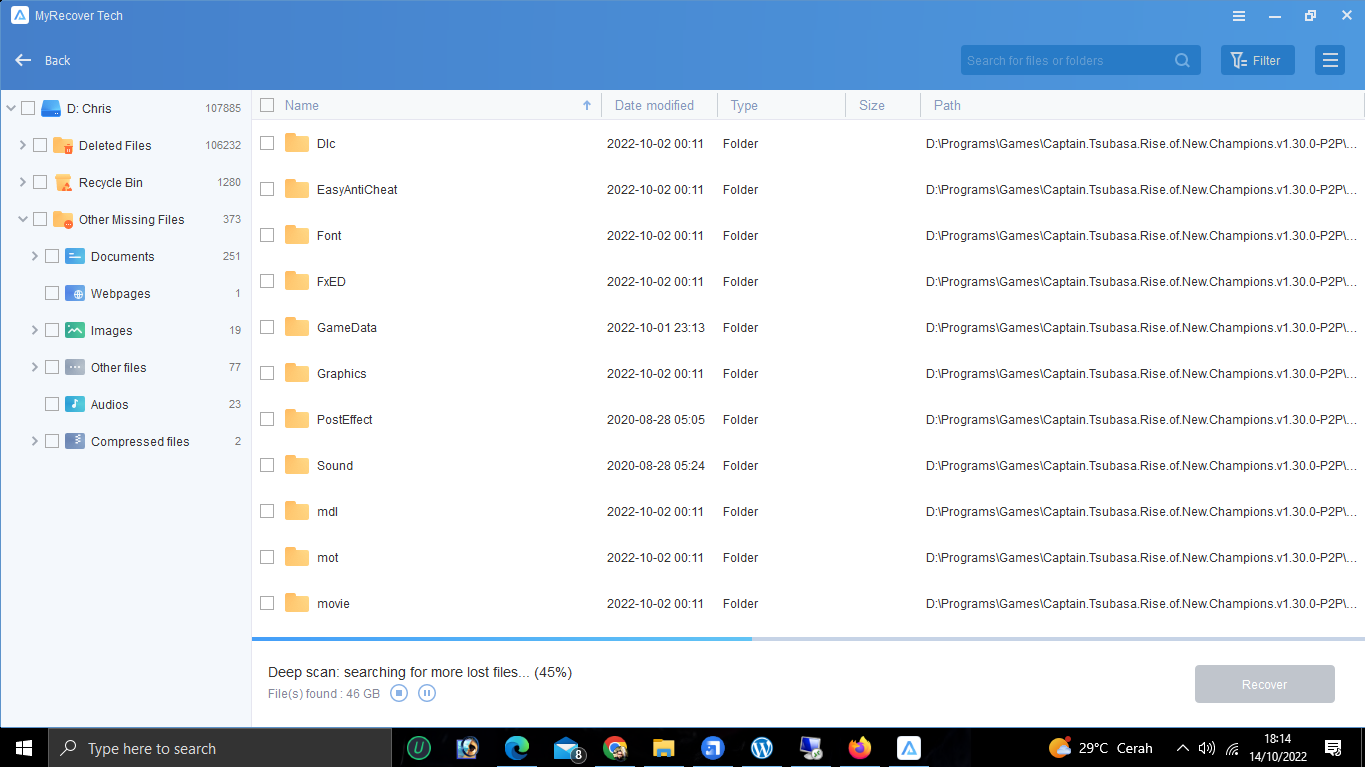Click the EasyAntiCheat folder icon
The height and width of the screenshot is (767, 1365).
point(297,189)
